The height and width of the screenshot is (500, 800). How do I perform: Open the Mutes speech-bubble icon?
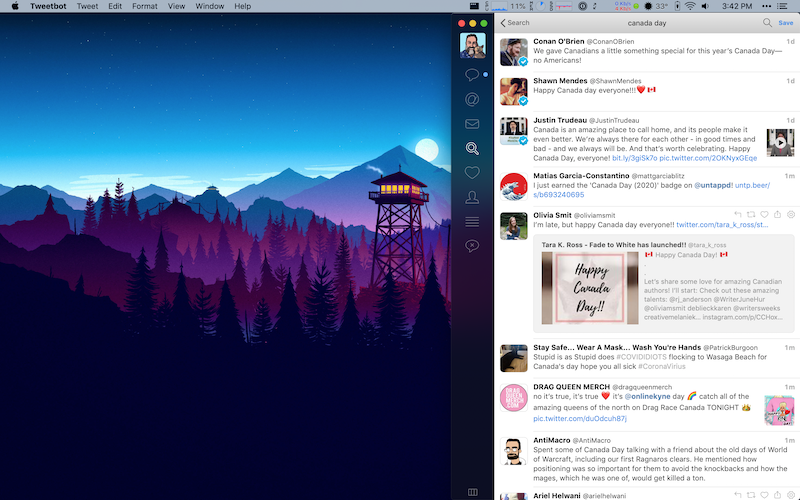pos(472,246)
